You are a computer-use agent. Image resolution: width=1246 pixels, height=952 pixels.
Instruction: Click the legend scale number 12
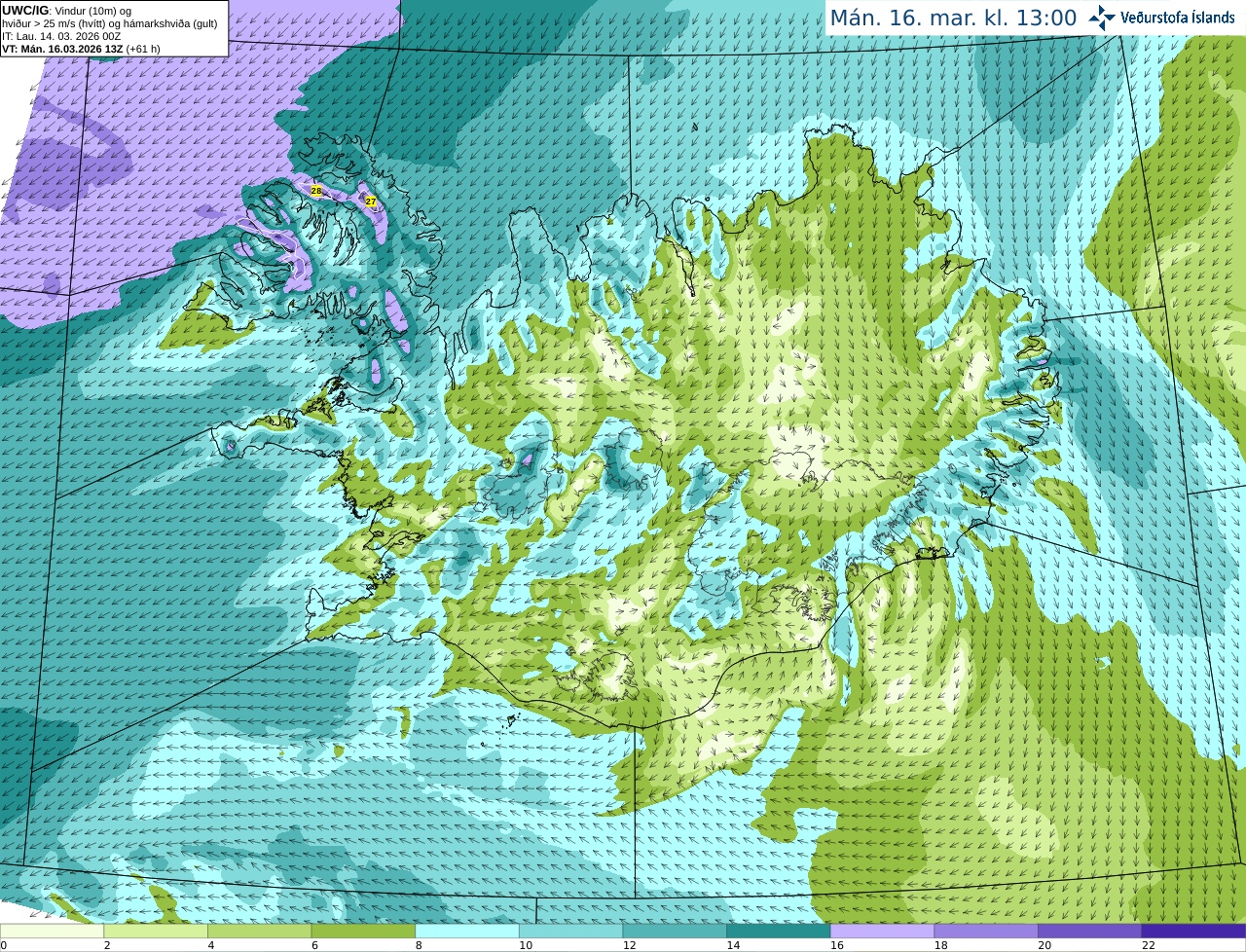point(630,945)
